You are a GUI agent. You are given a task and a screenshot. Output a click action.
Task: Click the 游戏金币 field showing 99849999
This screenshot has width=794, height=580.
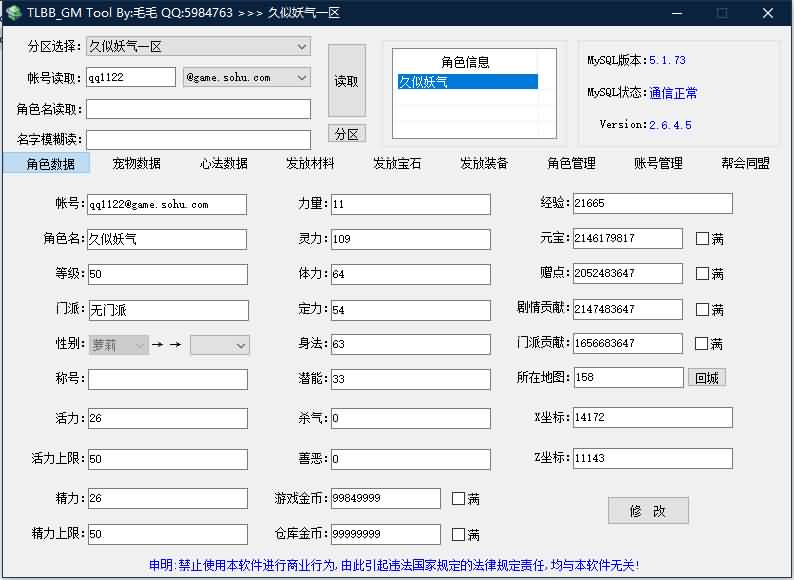[x=386, y=498]
